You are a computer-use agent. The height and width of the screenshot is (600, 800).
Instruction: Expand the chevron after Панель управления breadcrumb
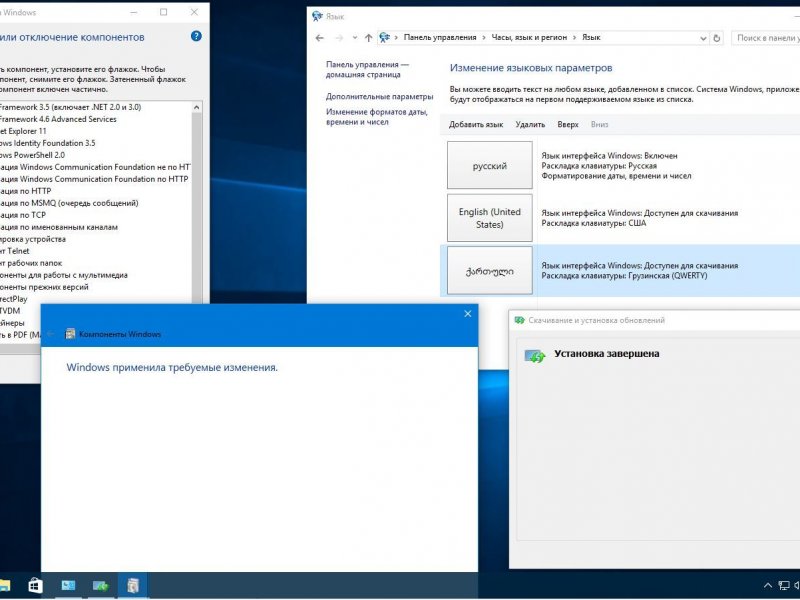coord(484,38)
